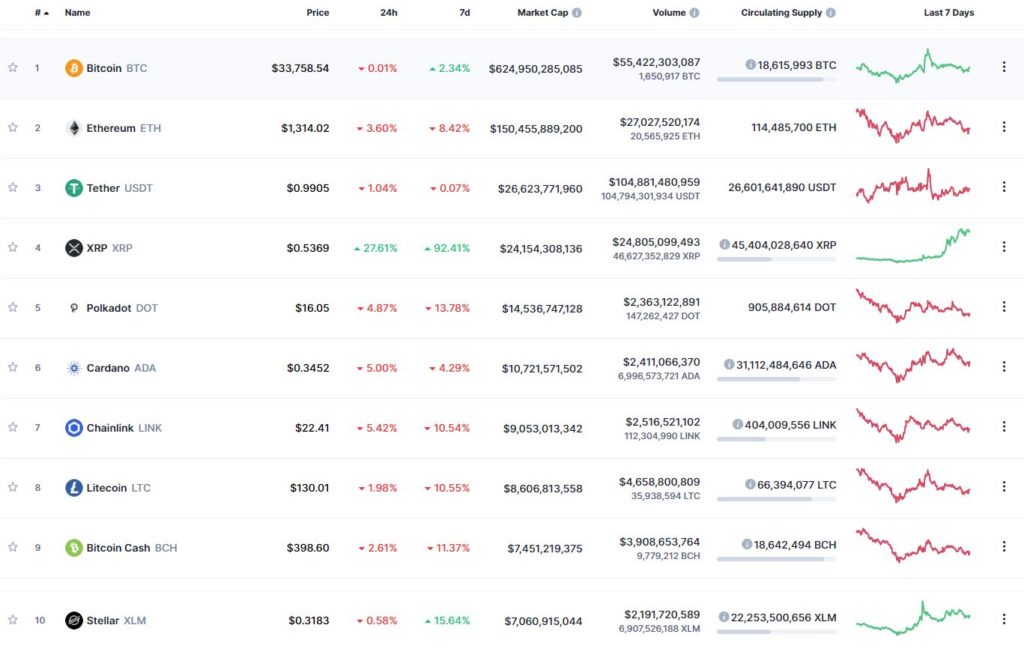Image resolution: width=1024 pixels, height=649 pixels.
Task: Click the Litecoin coin logo
Action: [x=74, y=488]
